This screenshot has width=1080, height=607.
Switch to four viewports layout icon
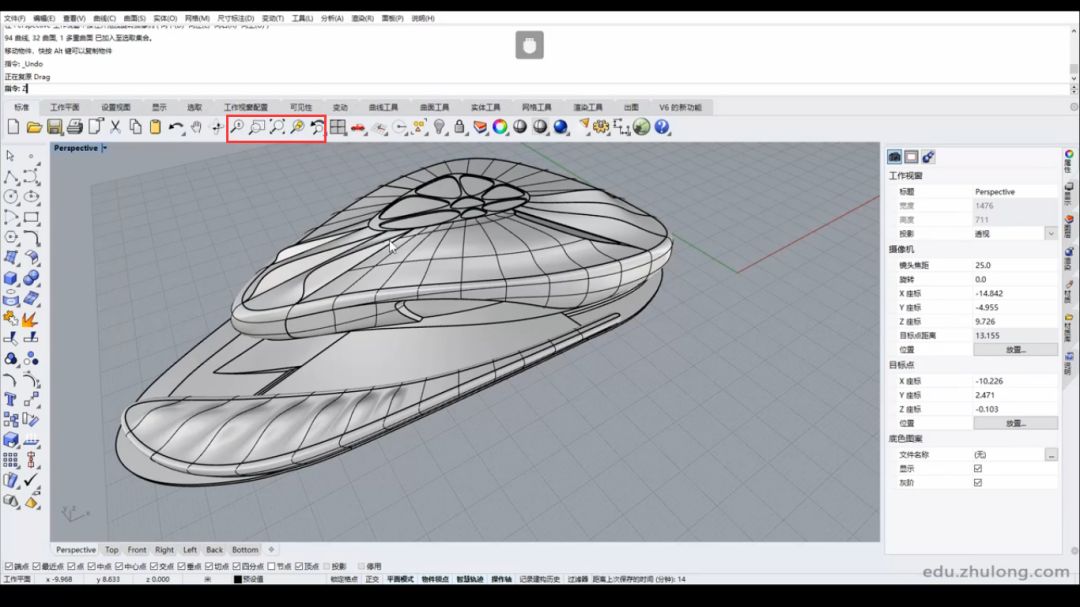click(x=338, y=127)
